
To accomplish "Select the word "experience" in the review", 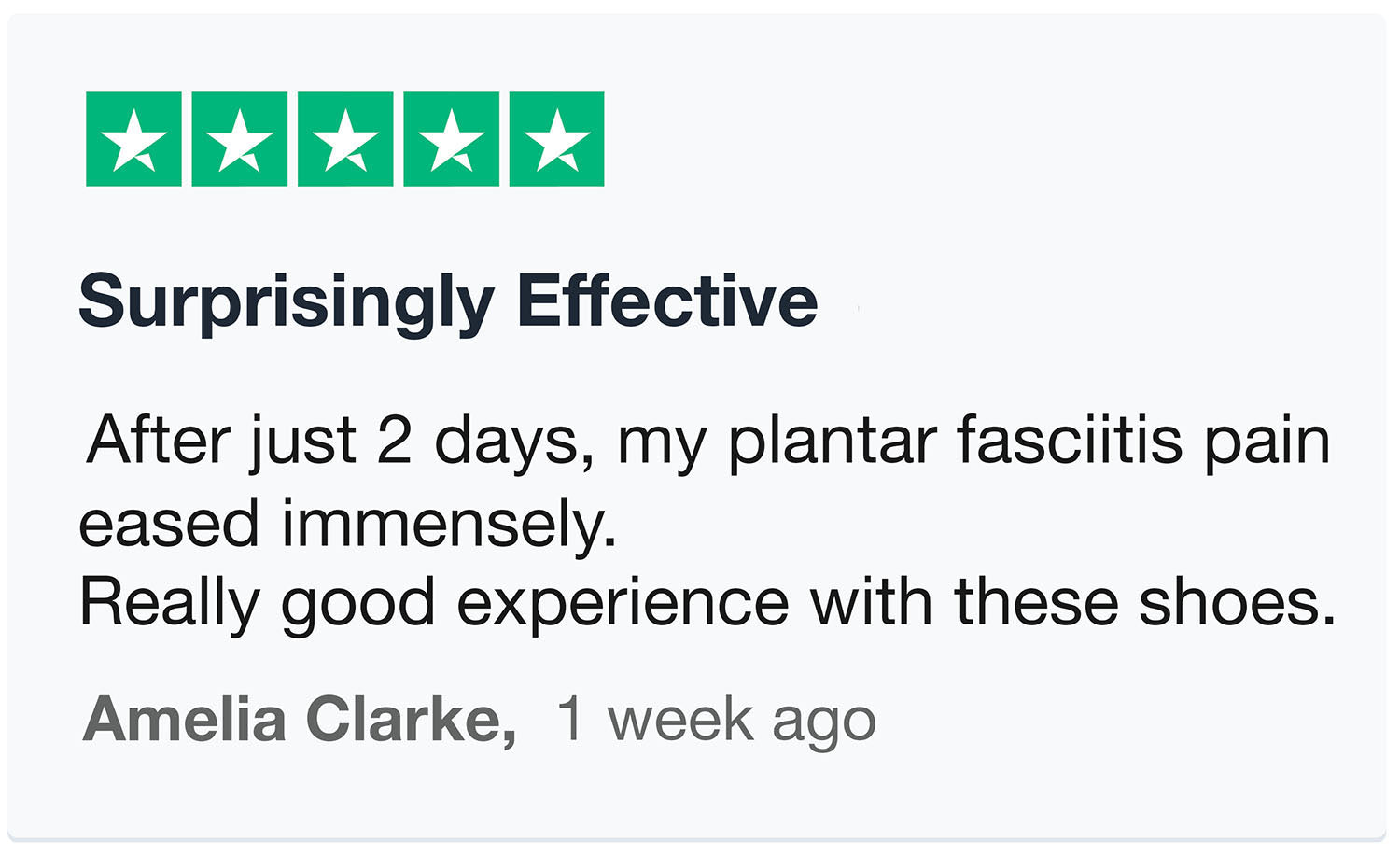I will 623,604.
